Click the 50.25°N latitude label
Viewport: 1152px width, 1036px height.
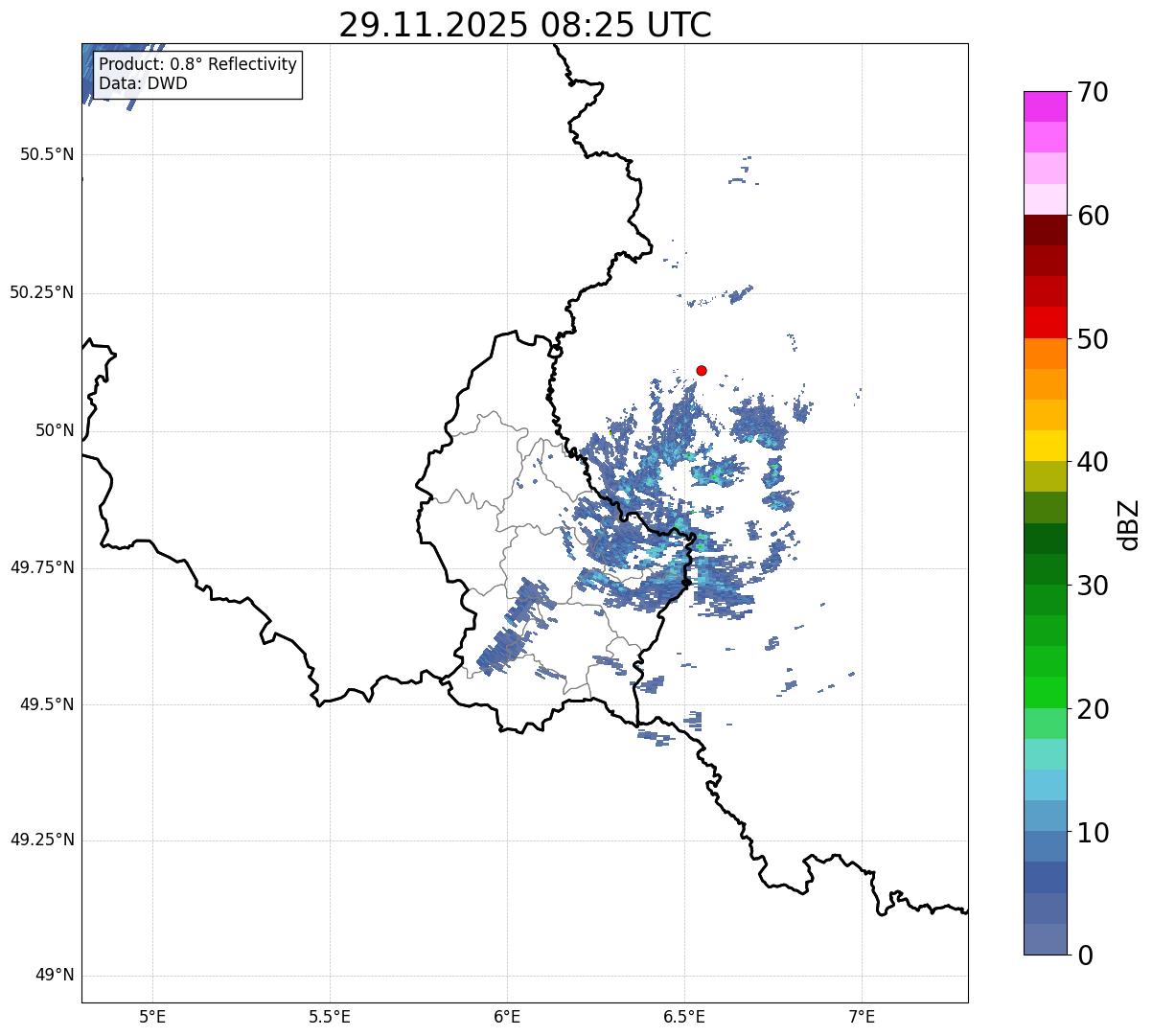click(x=42, y=292)
